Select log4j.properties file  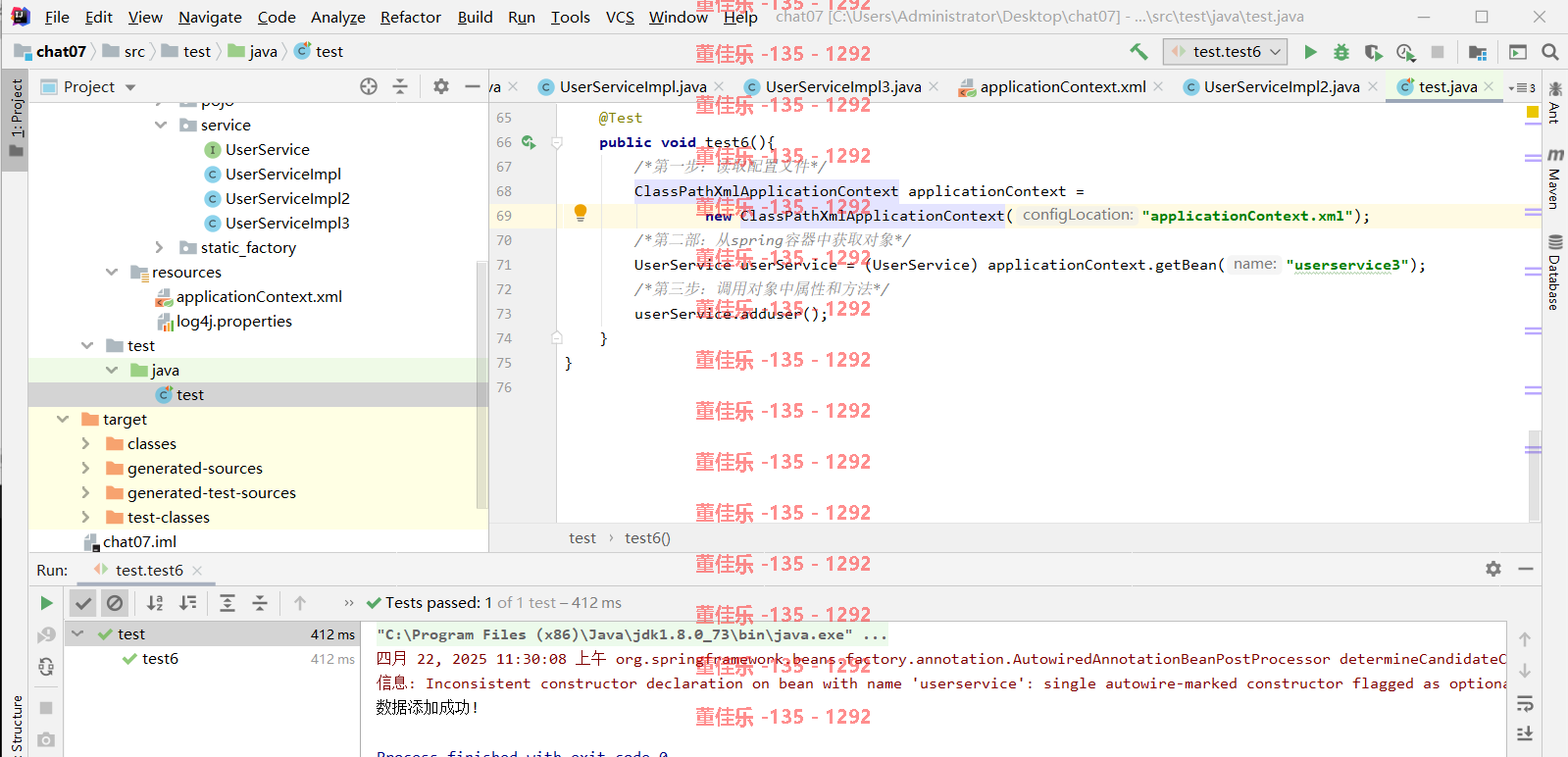[x=234, y=321]
